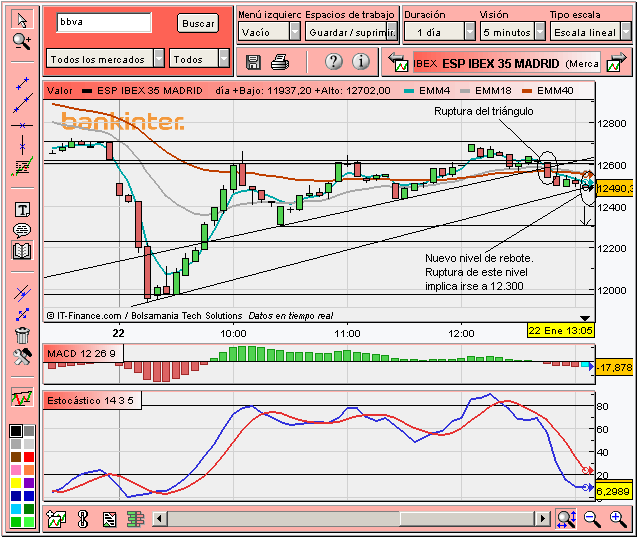
Task: Select the move line points tool
Action: pos(22,314)
